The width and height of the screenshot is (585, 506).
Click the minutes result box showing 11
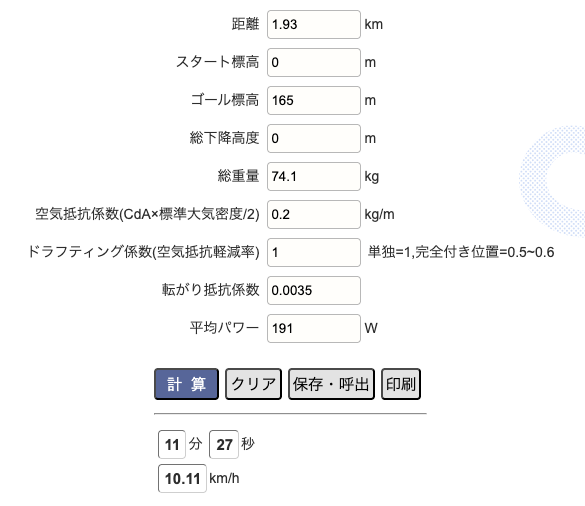tap(172, 444)
